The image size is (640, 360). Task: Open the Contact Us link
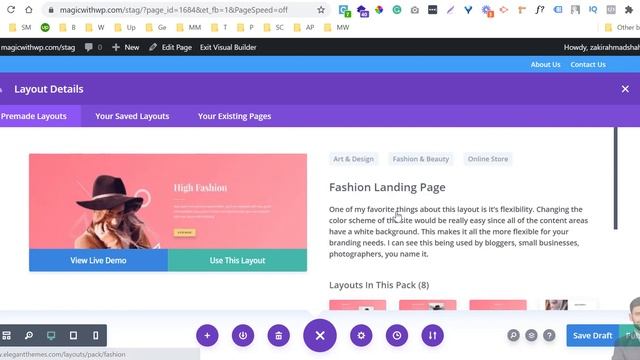click(588, 64)
